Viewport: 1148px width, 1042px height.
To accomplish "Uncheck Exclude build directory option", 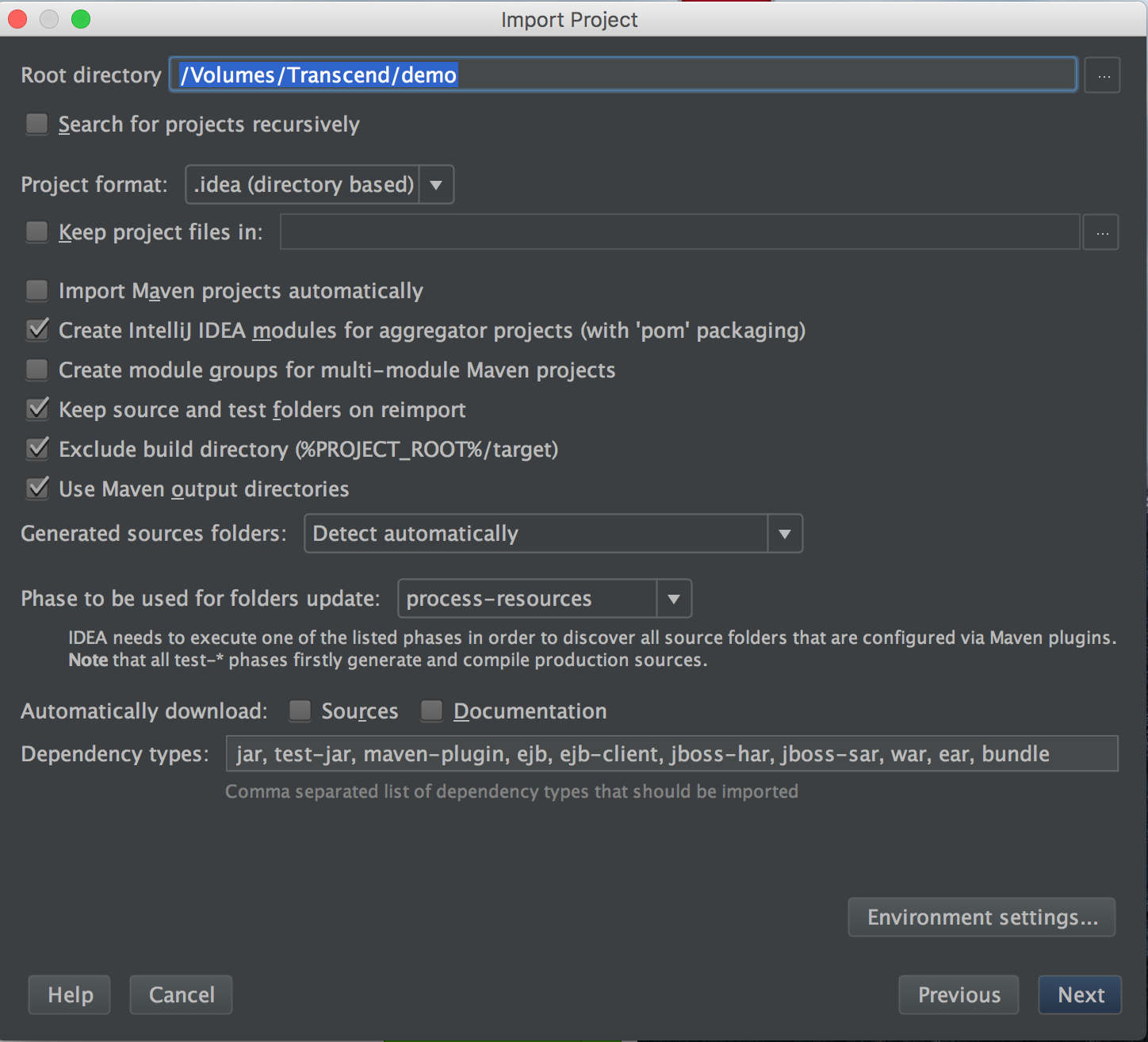I will [x=37, y=450].
